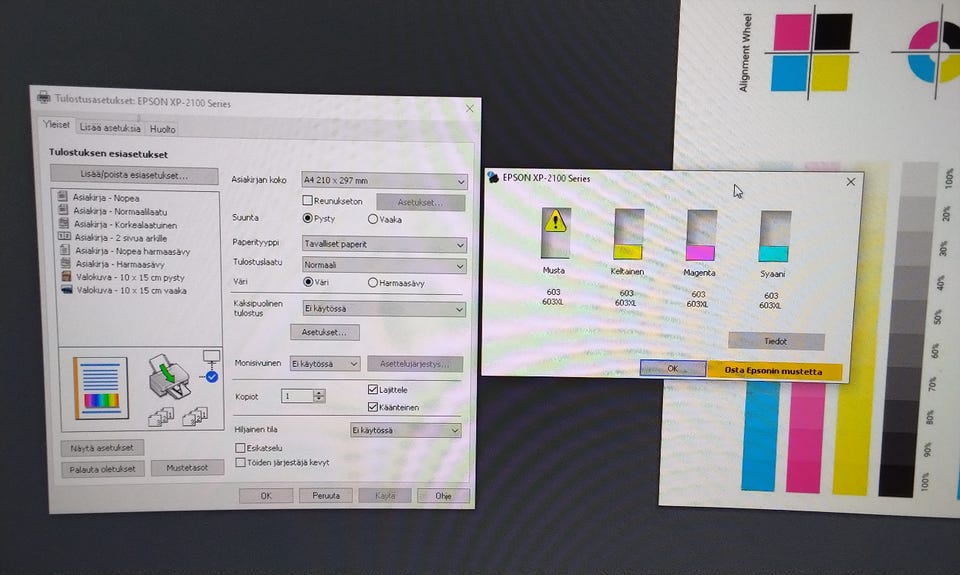
Task: Select Valokuva - 10 x 15 cm pysty preset
Action: point(123,277)
